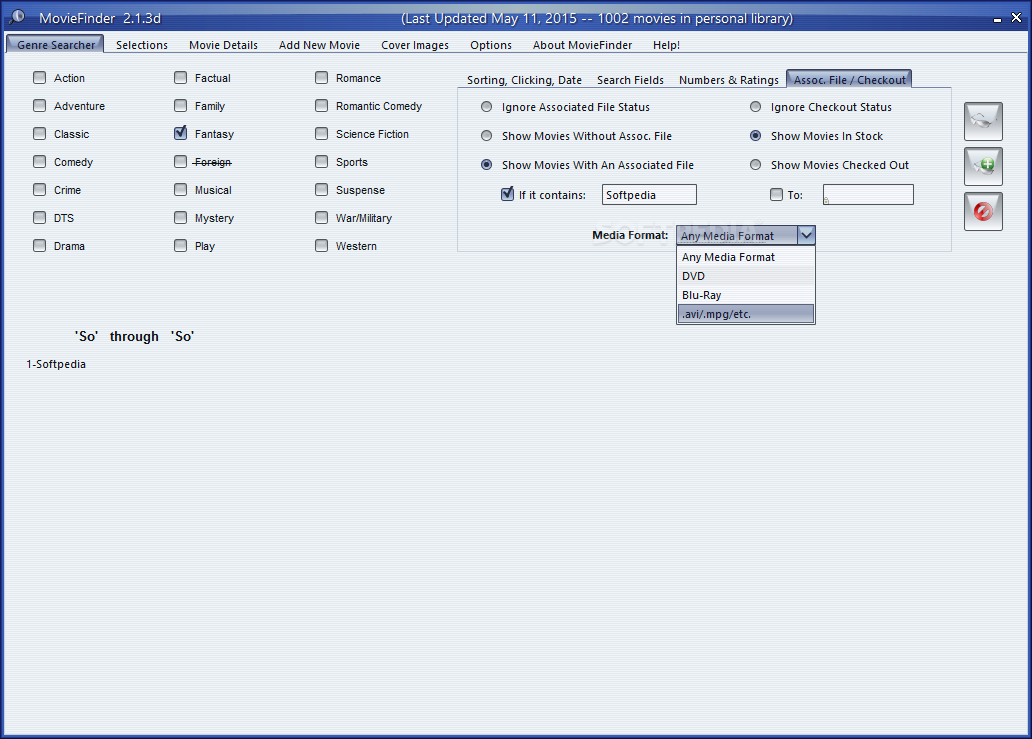
Task: Choose 'Any Media Format' from dropdown list
Action: tap(746, 257)
